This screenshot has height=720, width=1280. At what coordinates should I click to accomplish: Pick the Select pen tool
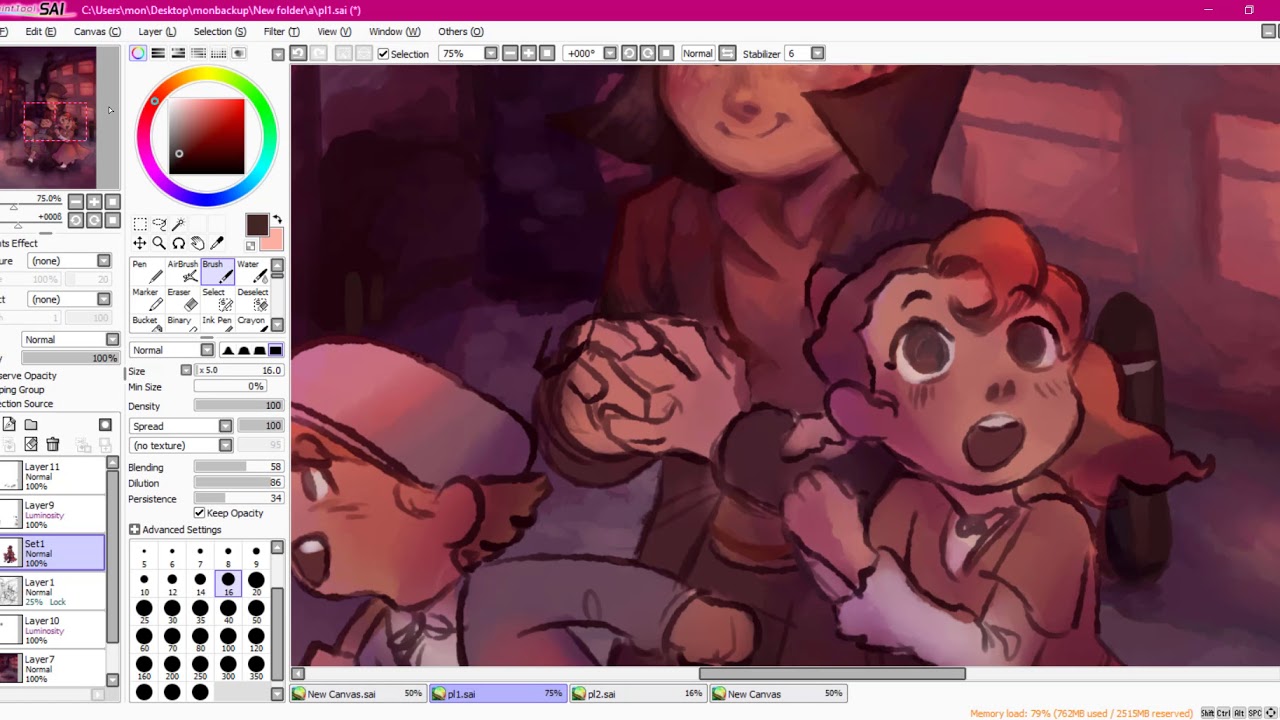coord(218,299)
